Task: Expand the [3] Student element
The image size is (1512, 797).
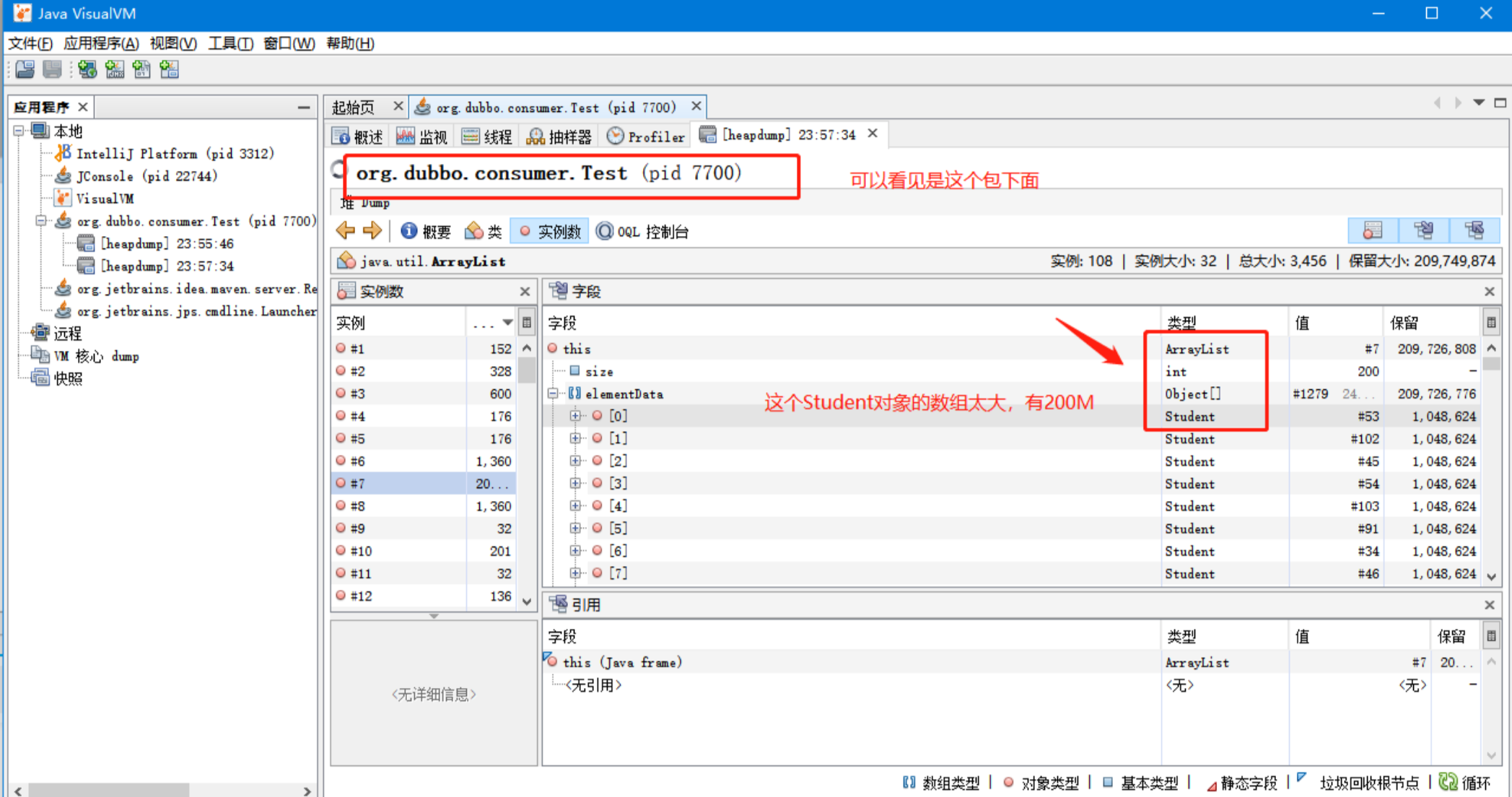Action: [575, 483]
